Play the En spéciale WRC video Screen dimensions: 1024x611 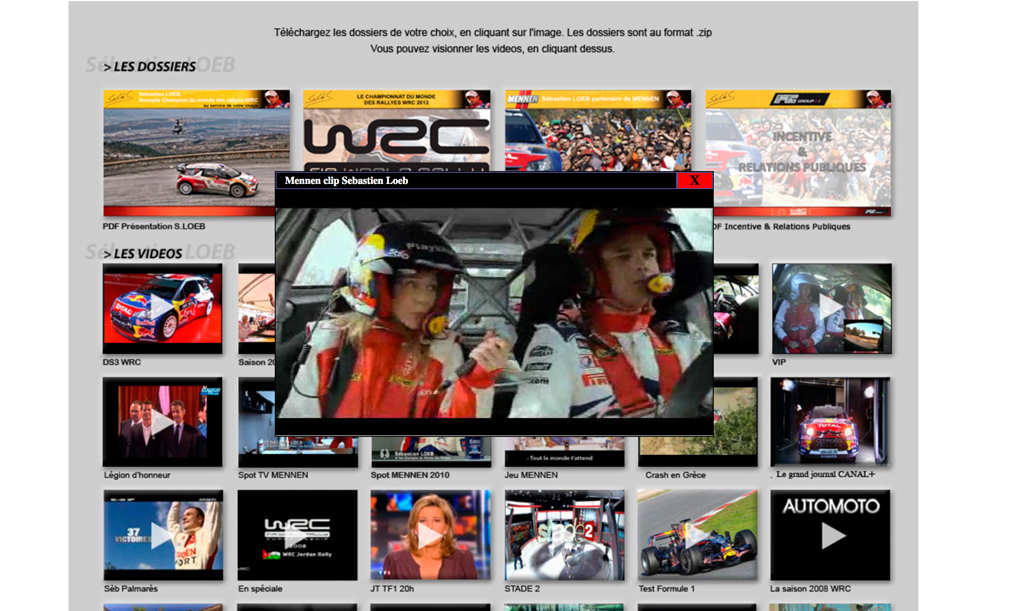(x=297, y=535)
